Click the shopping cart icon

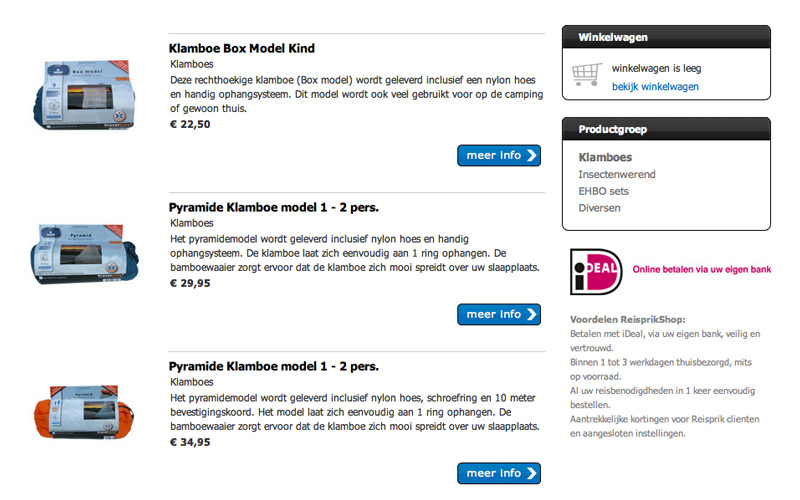pos(587,75)
